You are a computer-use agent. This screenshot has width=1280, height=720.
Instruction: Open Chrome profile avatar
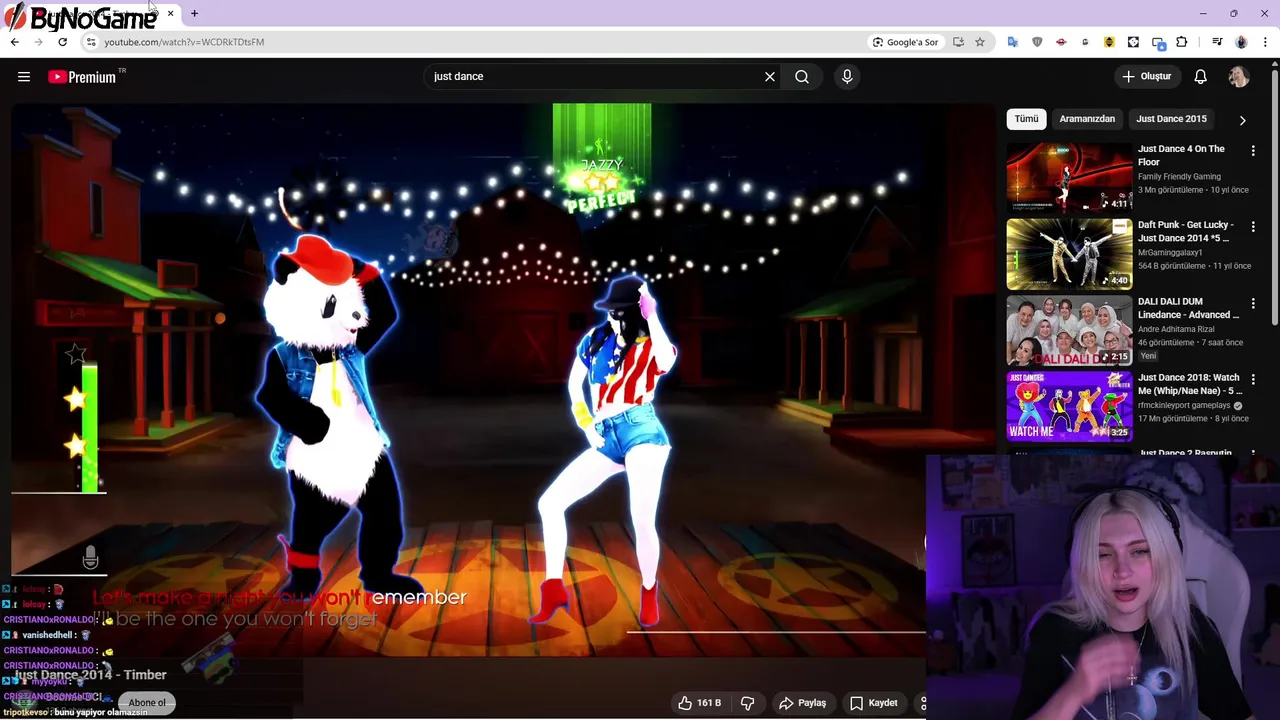pos(1241,42)
